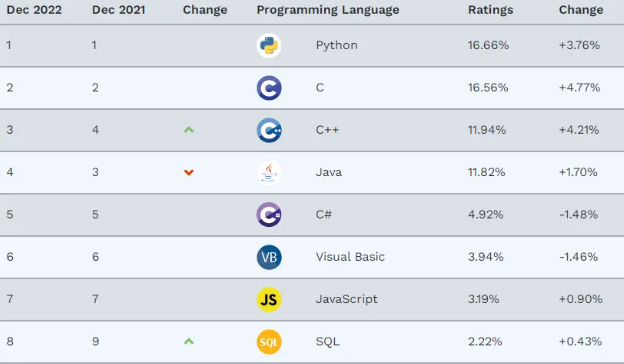Click Dec 2021 rank 9 in SQL row
Viewport: 624px width, 364px height.
pyautogui.click(x=96, y=341)
